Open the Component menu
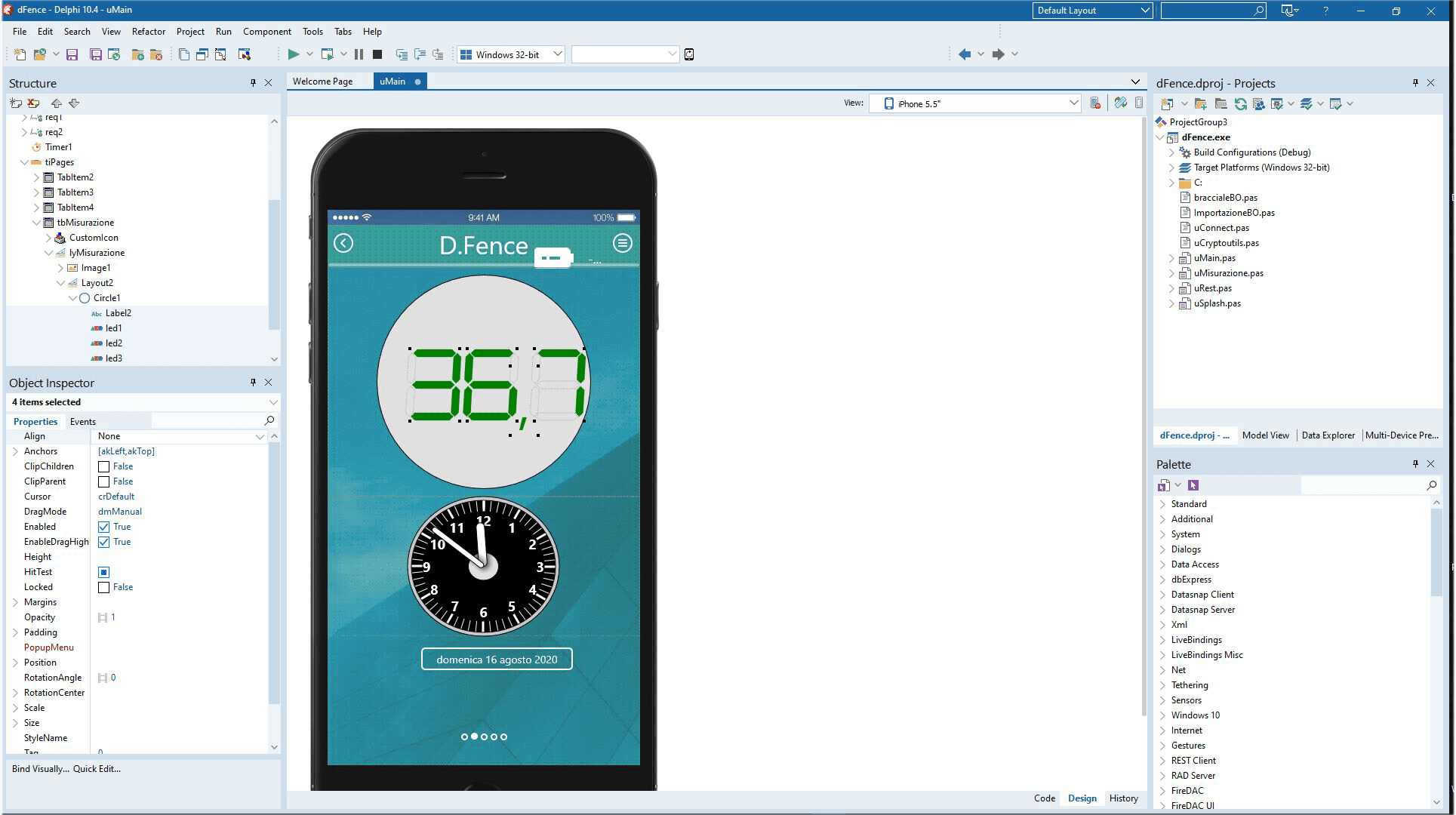Screen dimensions: 1456x815 [x=267, y=32]
